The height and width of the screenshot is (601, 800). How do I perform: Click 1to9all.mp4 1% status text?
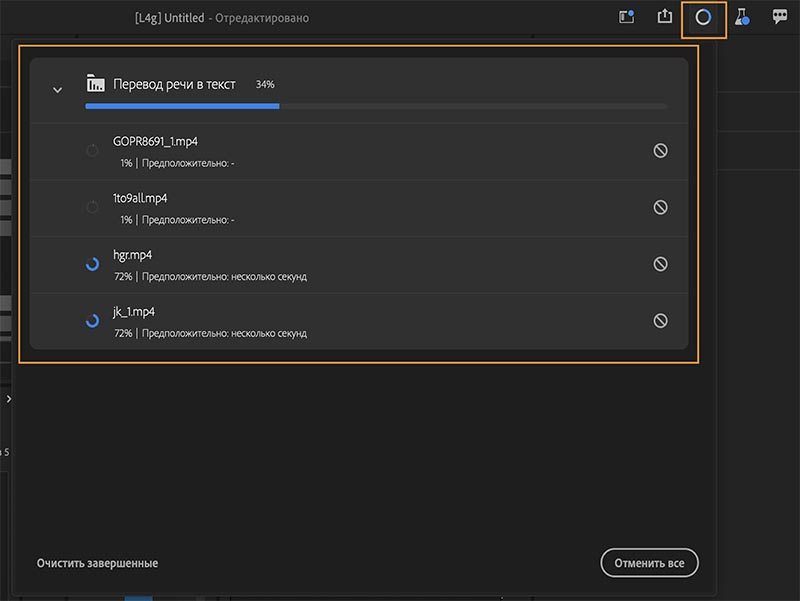177,220
